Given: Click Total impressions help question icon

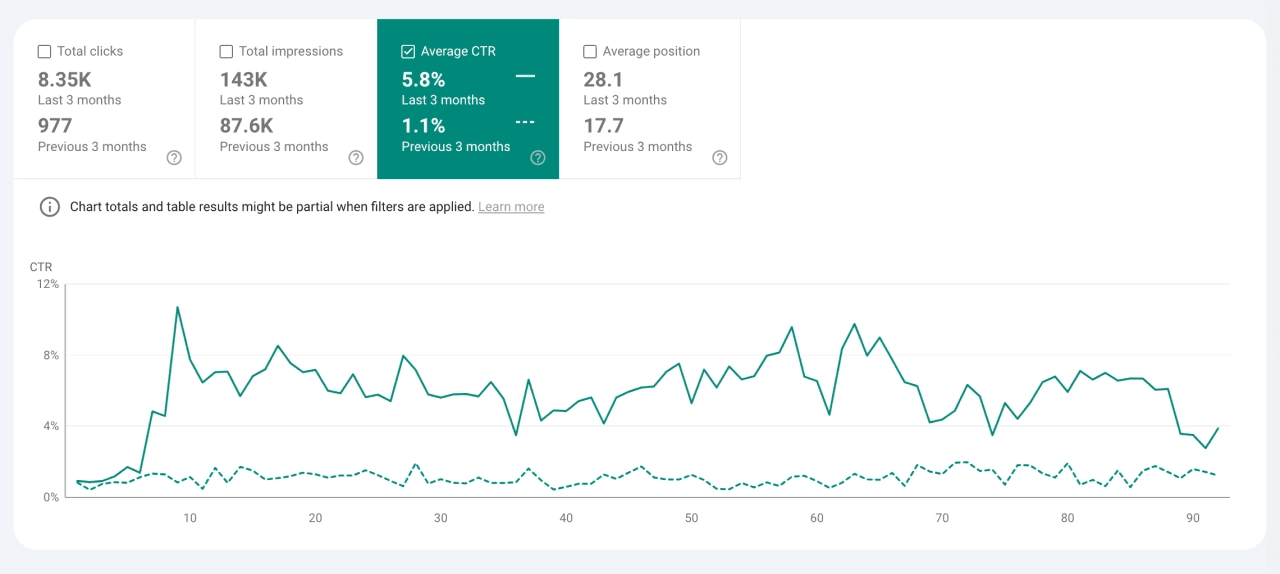Looking at the screenshot, I should pyautogui.click(x=356, y=158).
